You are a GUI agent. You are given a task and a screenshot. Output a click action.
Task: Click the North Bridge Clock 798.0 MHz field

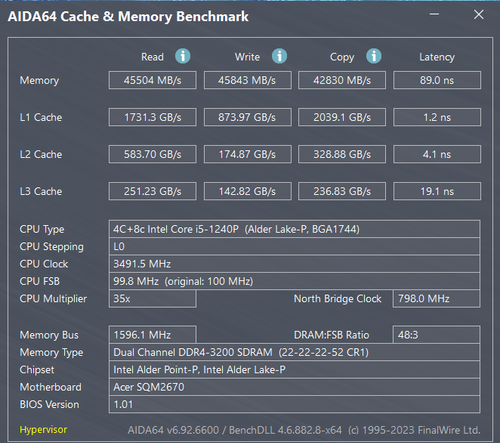pyautogui.click(x=436, y=298)
